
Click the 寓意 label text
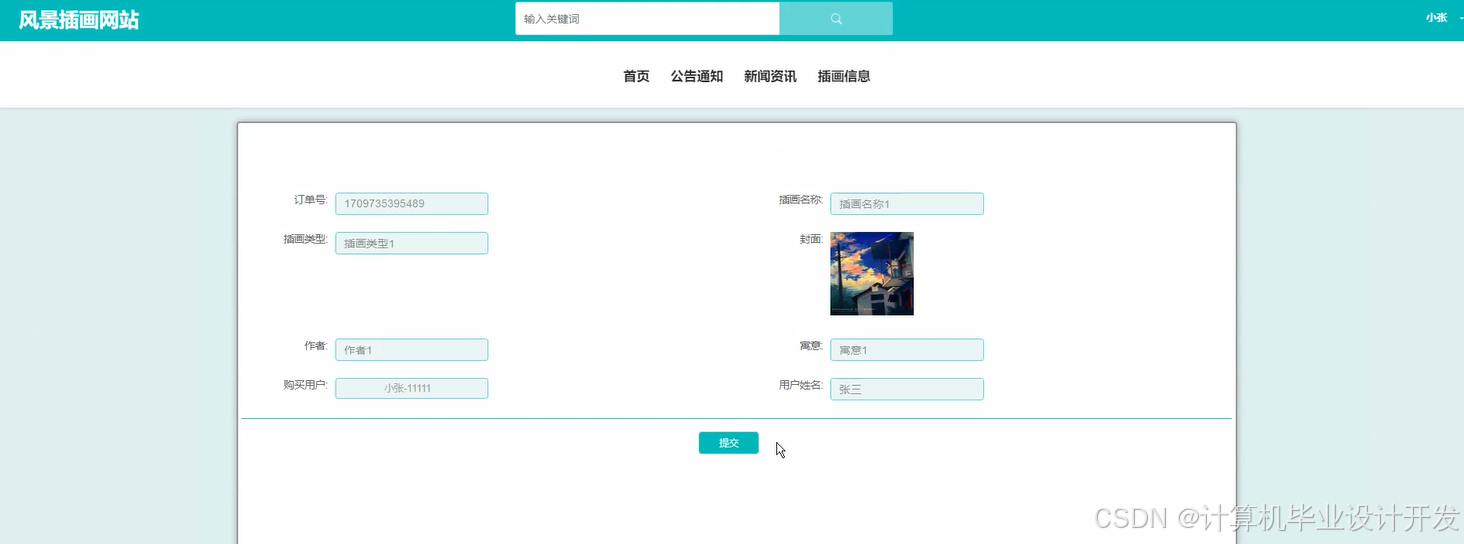811,345
